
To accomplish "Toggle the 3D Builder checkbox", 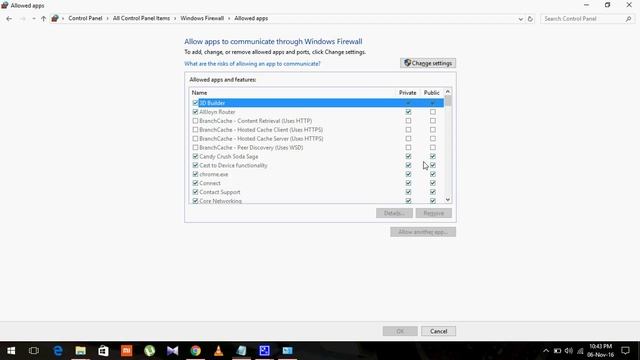I will [195, 103].
